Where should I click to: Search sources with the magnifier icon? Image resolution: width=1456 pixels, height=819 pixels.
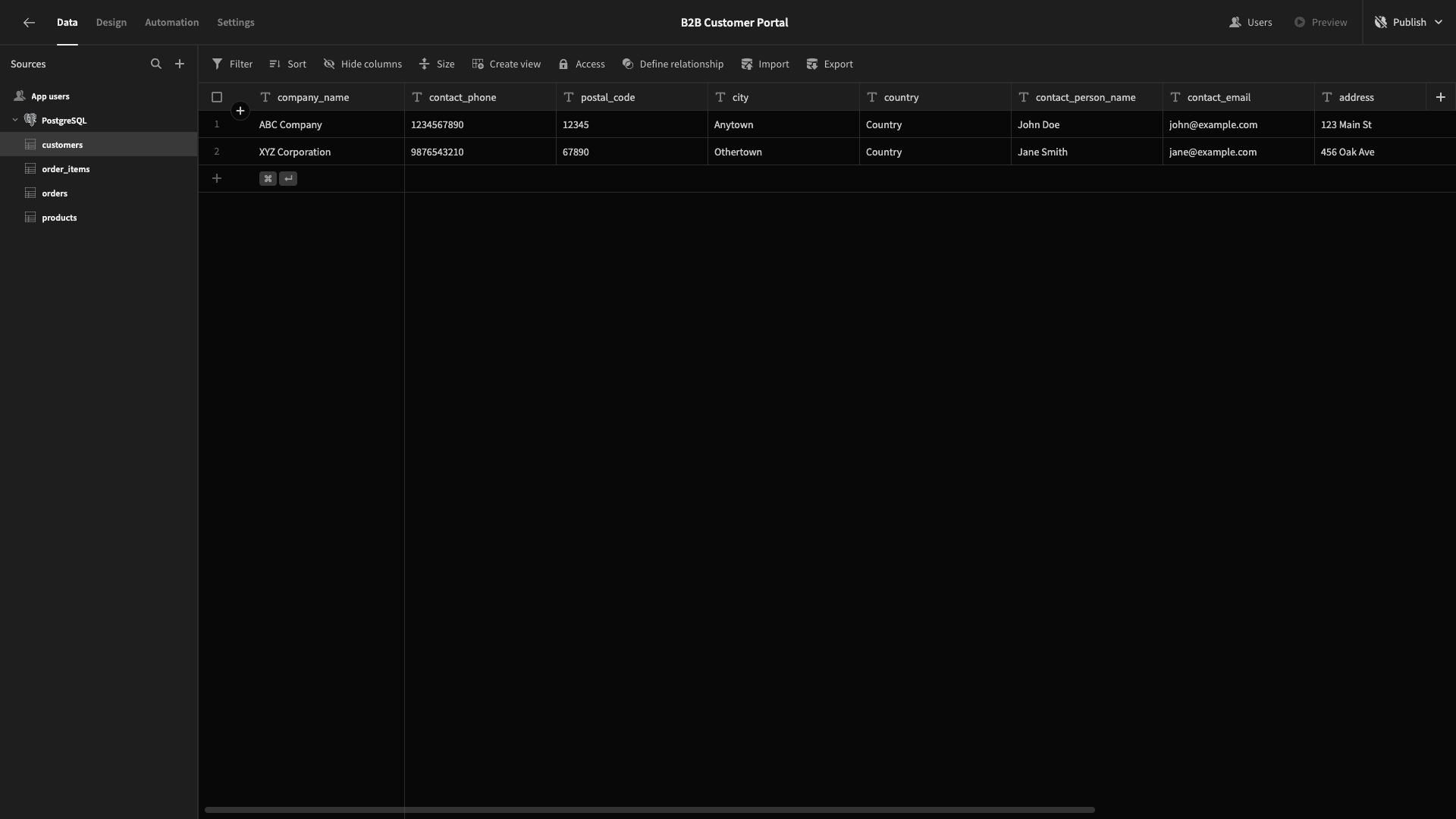coord(156,64)
